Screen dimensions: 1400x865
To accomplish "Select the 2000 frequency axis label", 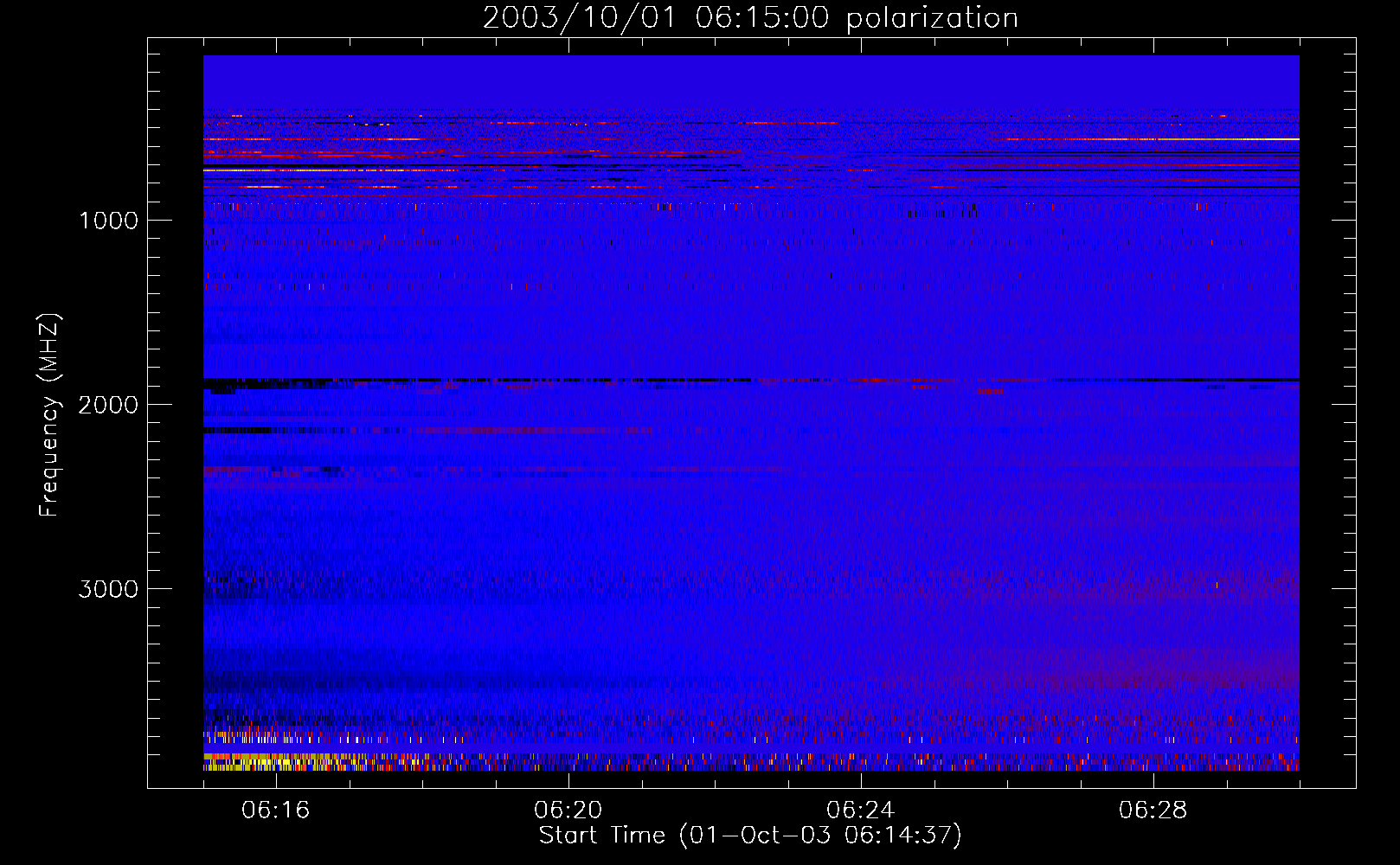I will (108, 405).
